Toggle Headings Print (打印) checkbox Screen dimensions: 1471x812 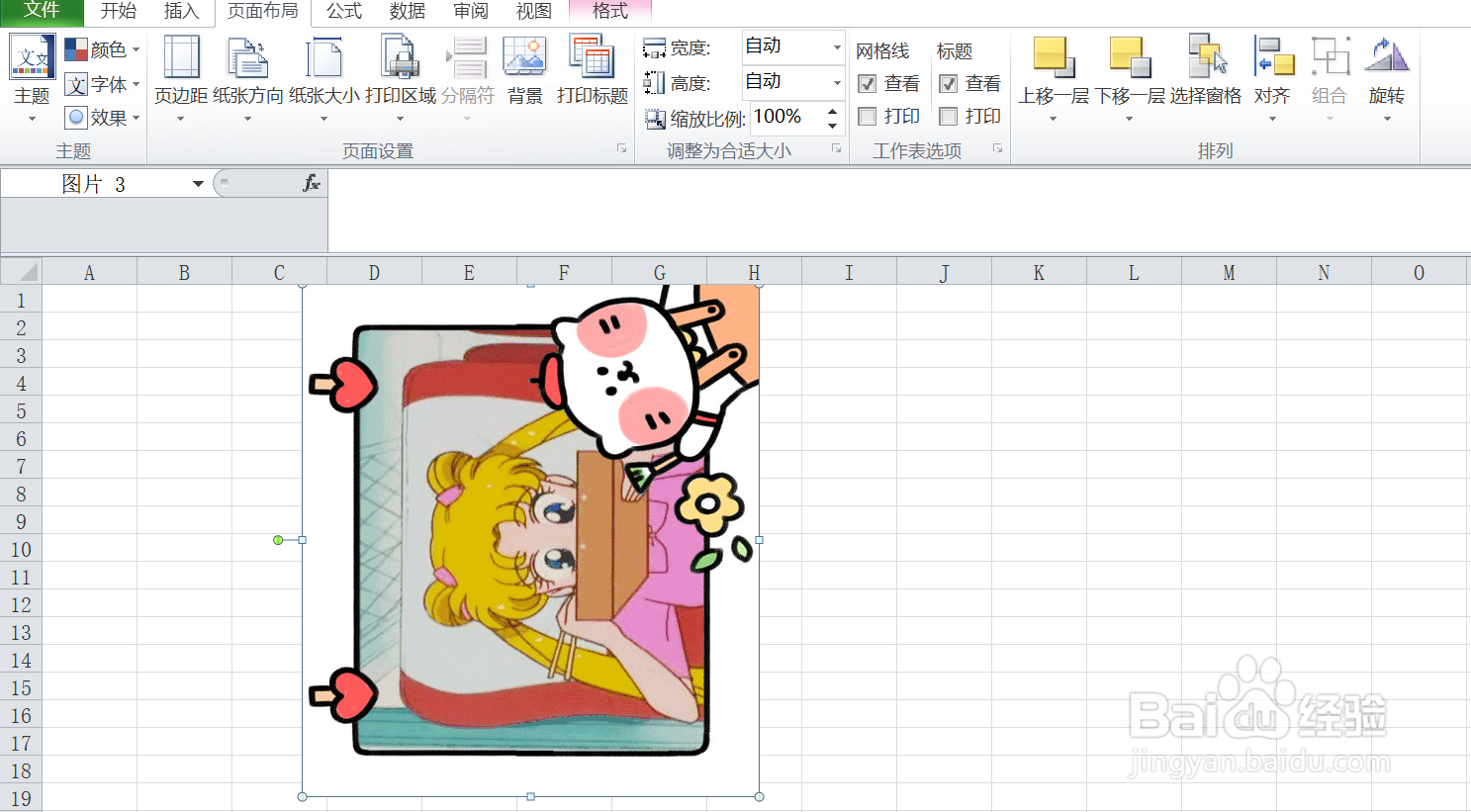949,117
